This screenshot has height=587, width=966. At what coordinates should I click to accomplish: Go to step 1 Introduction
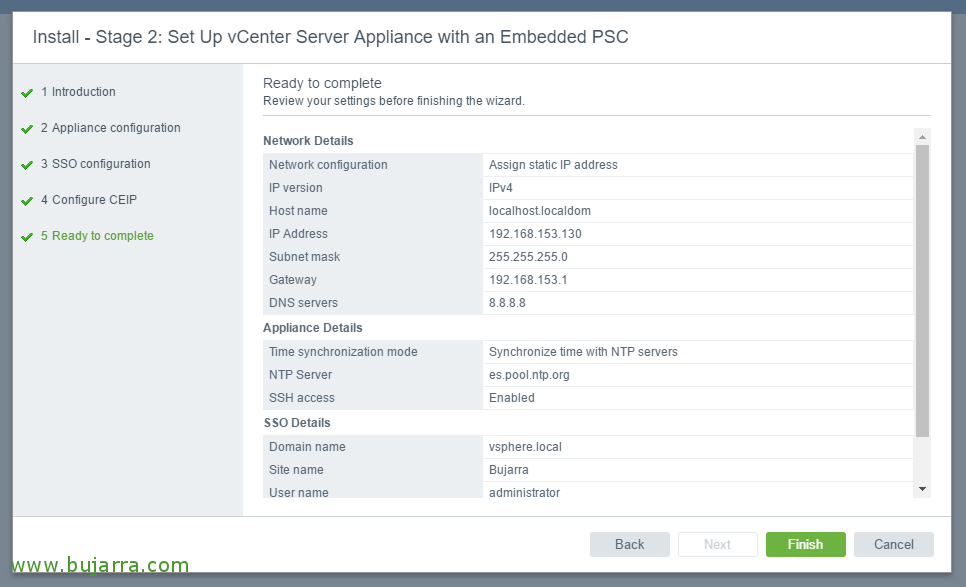(x=78, y=92)
